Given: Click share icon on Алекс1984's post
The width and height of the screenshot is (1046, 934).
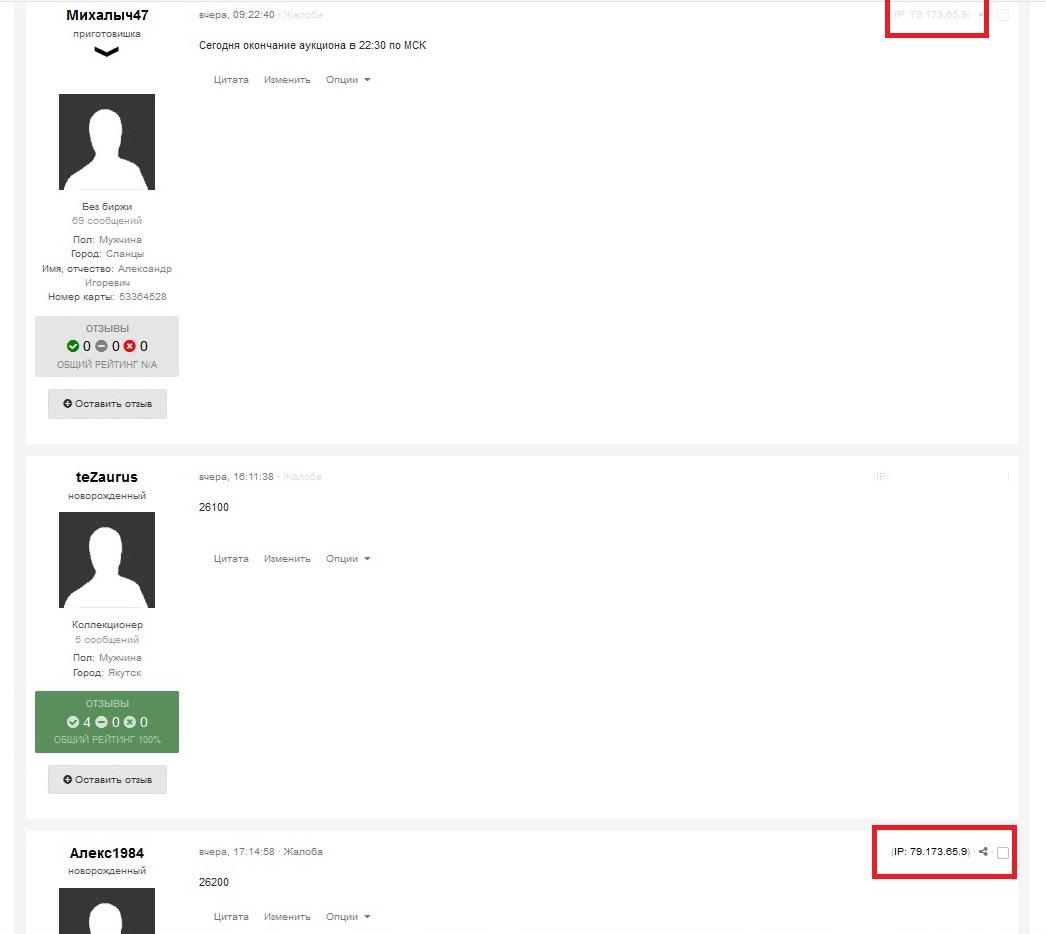Looking at the screenshot, I should pyautogui.click(x=983, y=852).
